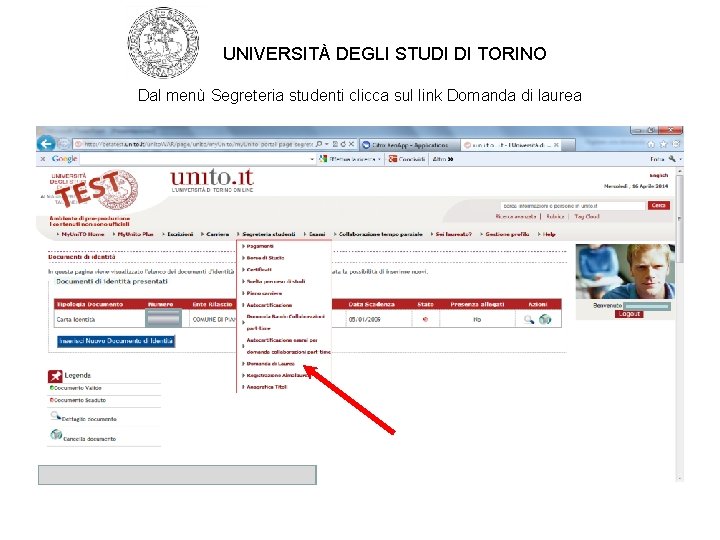
Task: Switch to the Citrix XenApp tab
Action: click(410, 145)
